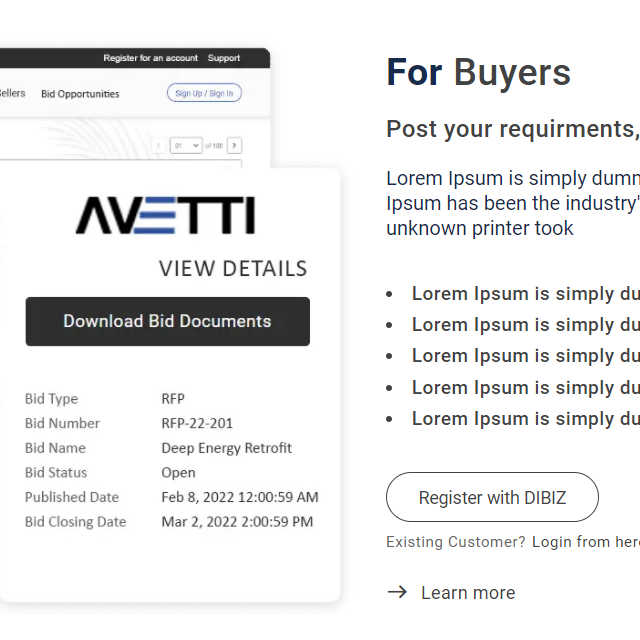Open the page number dropdown
The height and width of the screenshot is (640, 640).
tap(186, 145)
